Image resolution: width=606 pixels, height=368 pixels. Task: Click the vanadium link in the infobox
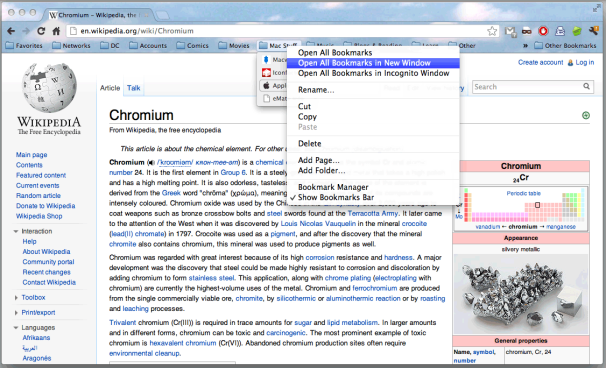tap(487, 227)
